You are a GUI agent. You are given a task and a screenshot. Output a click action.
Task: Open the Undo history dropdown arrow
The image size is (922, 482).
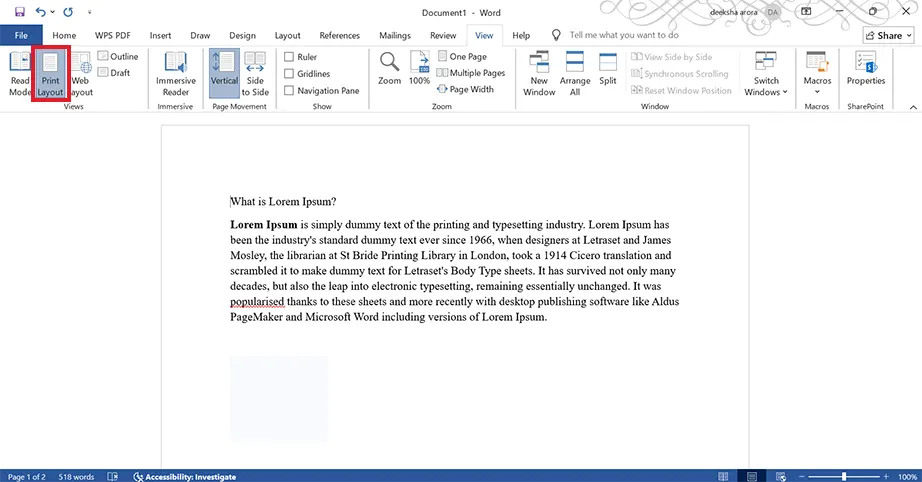click(52, 12)
